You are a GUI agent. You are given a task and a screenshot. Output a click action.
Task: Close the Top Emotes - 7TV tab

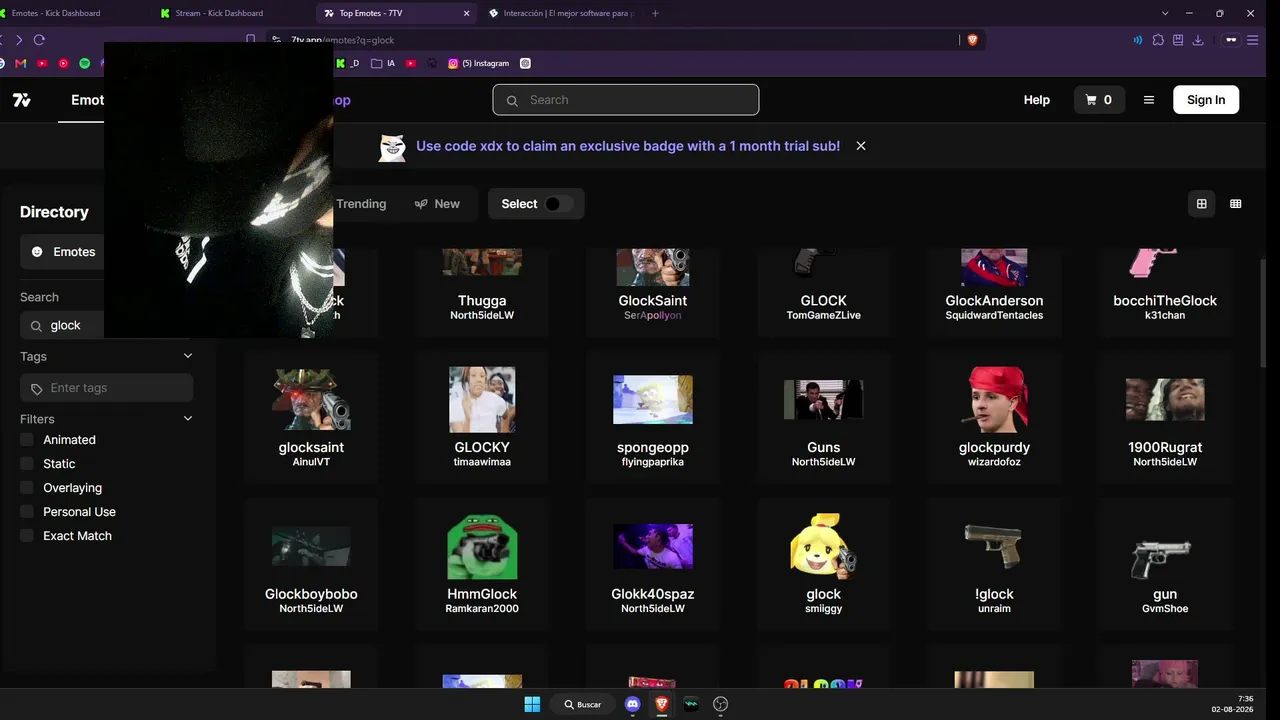point(467,13)
